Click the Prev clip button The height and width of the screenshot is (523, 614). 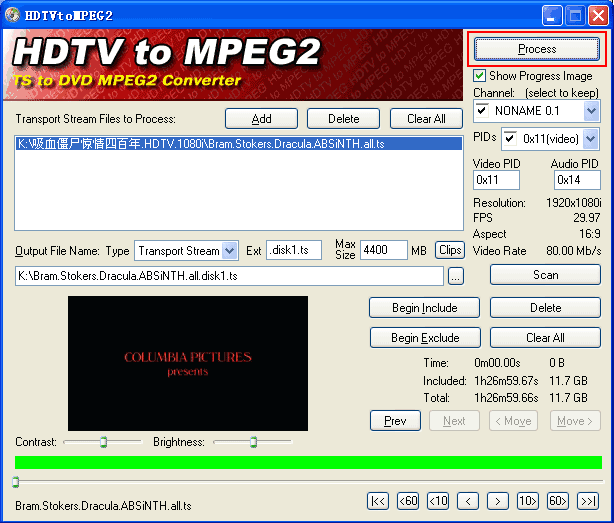(395, 421)
